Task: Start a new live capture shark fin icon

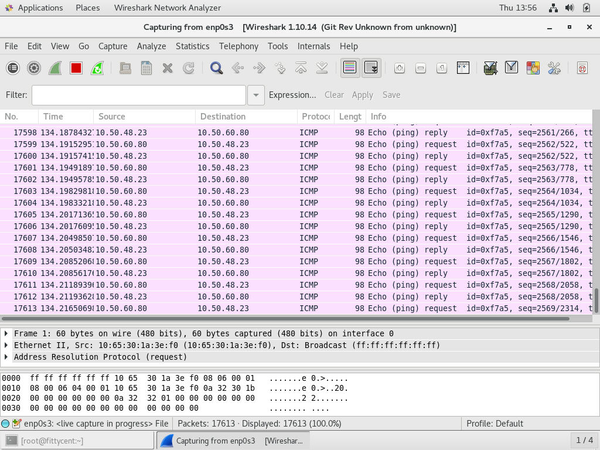Action: coord(55,68)
